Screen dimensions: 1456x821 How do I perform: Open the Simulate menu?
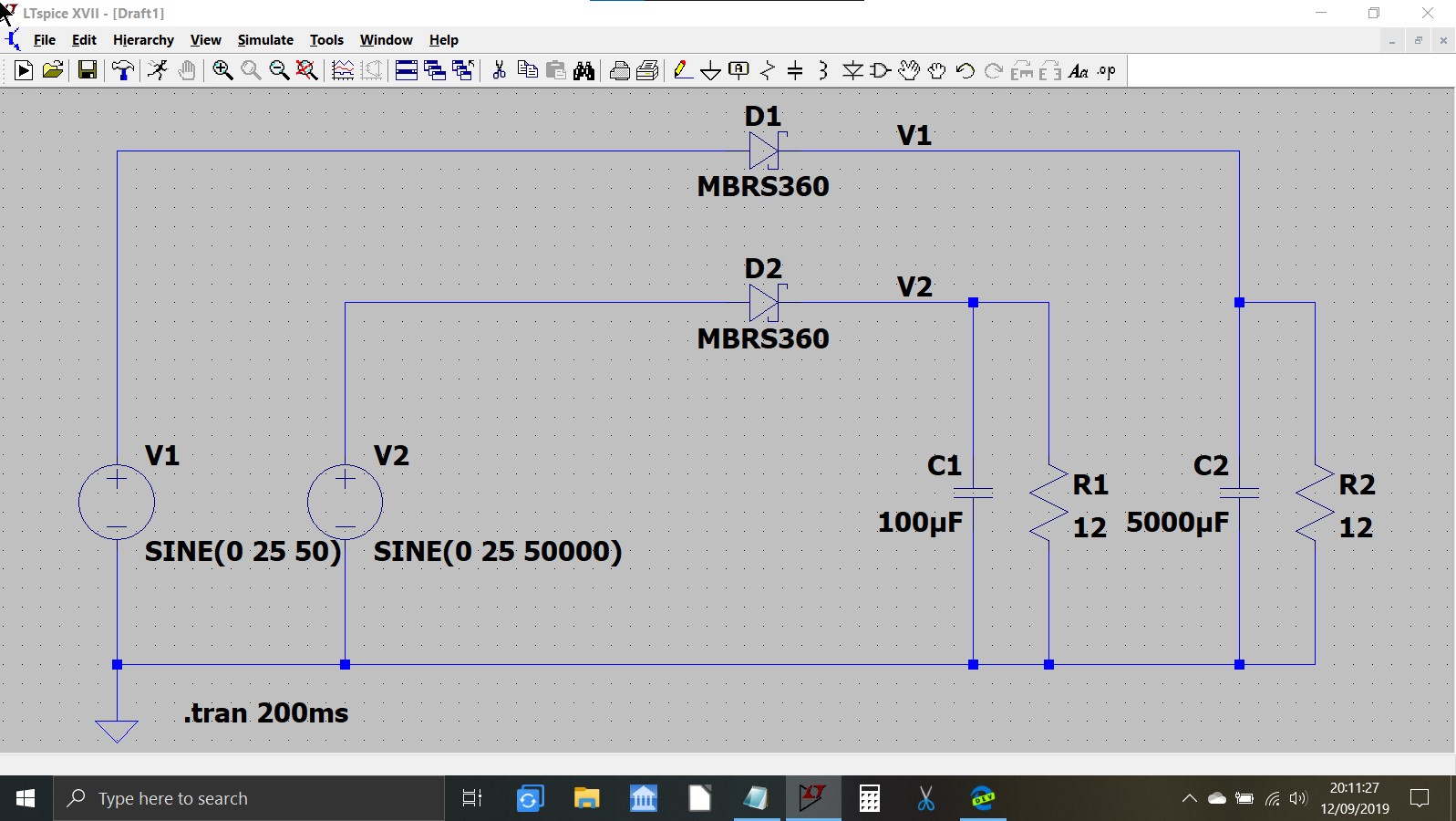click(265, 40)
